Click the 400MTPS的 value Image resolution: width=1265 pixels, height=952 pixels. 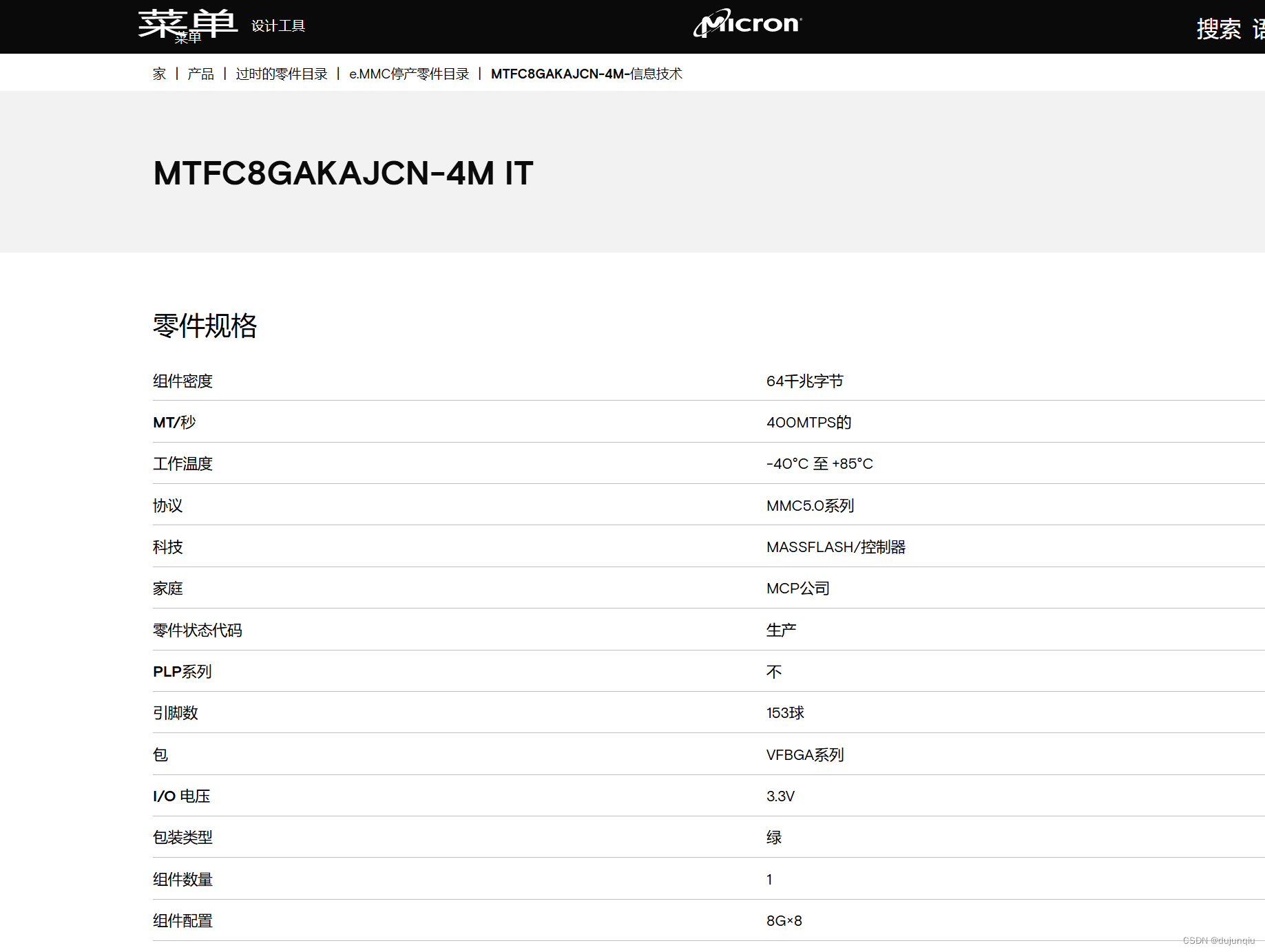808,422
